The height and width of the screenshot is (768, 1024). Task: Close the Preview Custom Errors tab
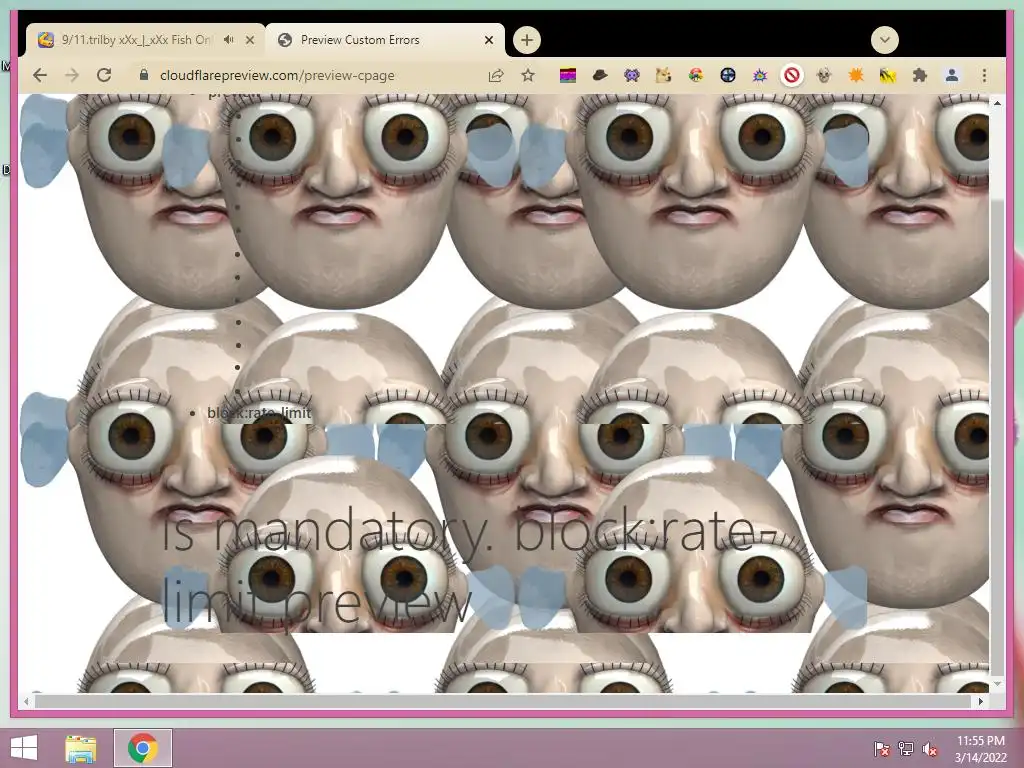pos(488,40)
